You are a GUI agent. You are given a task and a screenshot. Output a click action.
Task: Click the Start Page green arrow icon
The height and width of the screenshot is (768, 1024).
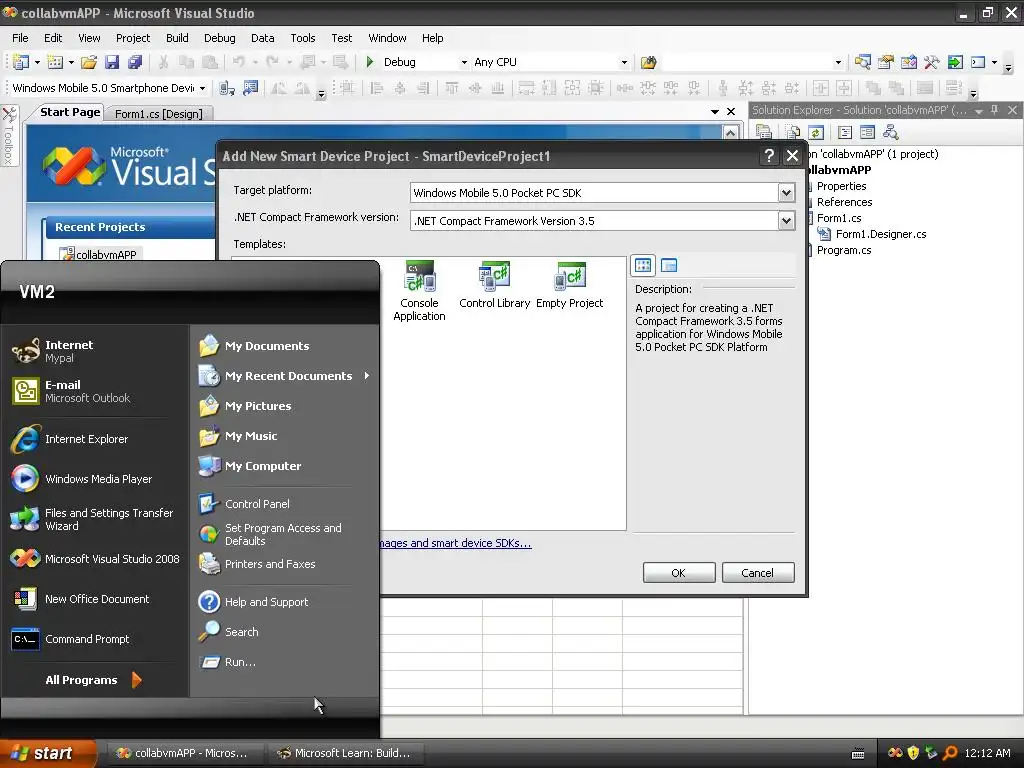coord(955,62)
